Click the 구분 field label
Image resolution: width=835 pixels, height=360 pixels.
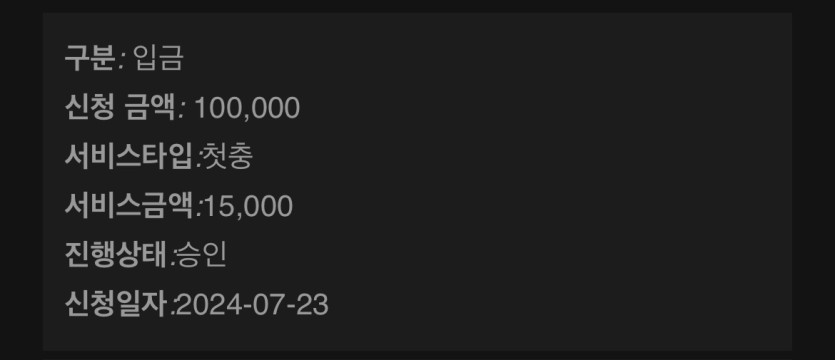[x=89, y=58]
